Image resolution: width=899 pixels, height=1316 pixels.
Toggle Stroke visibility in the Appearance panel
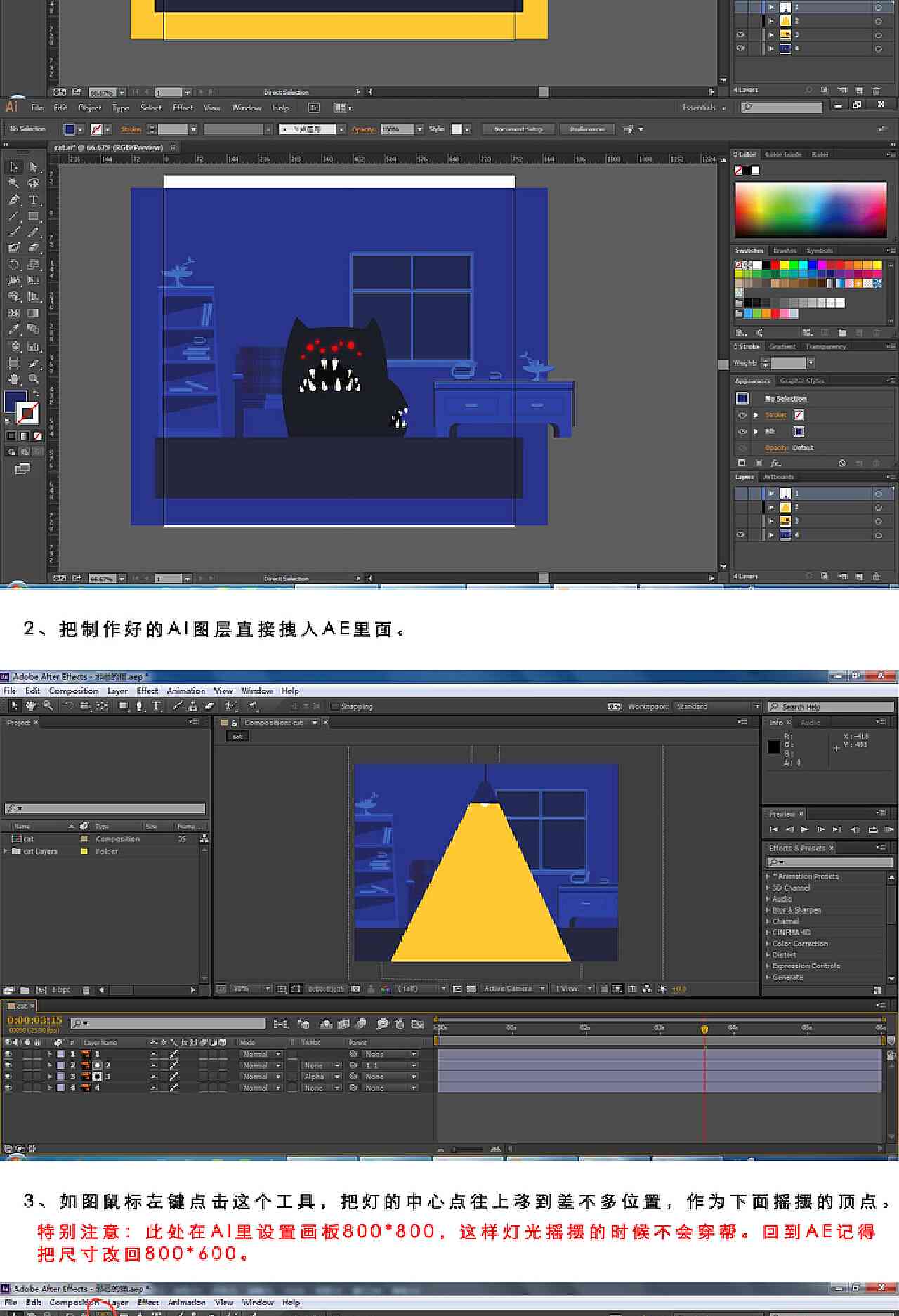[x=742, y=415]
